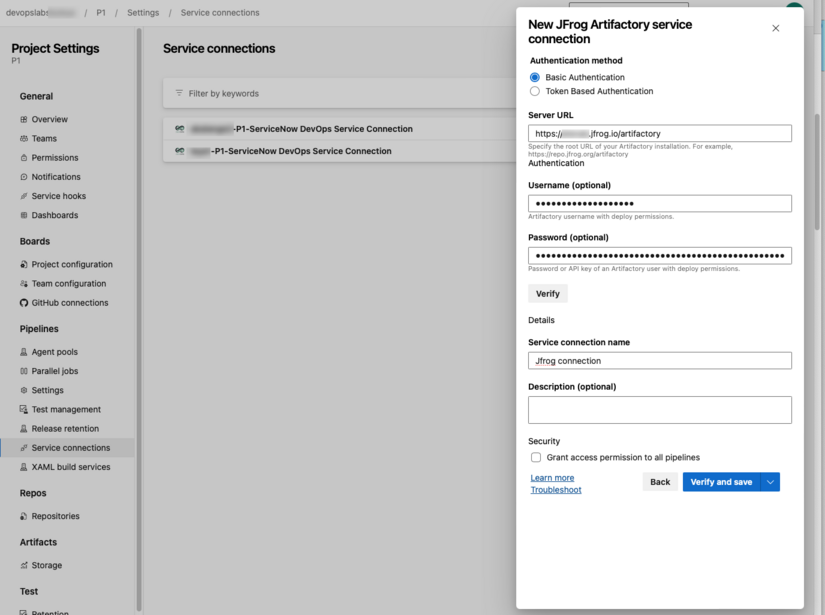The image size is (825, 615).
Task: Select Basic Authentication radio button
Action: pyautogui.click(x=535, y=77)
